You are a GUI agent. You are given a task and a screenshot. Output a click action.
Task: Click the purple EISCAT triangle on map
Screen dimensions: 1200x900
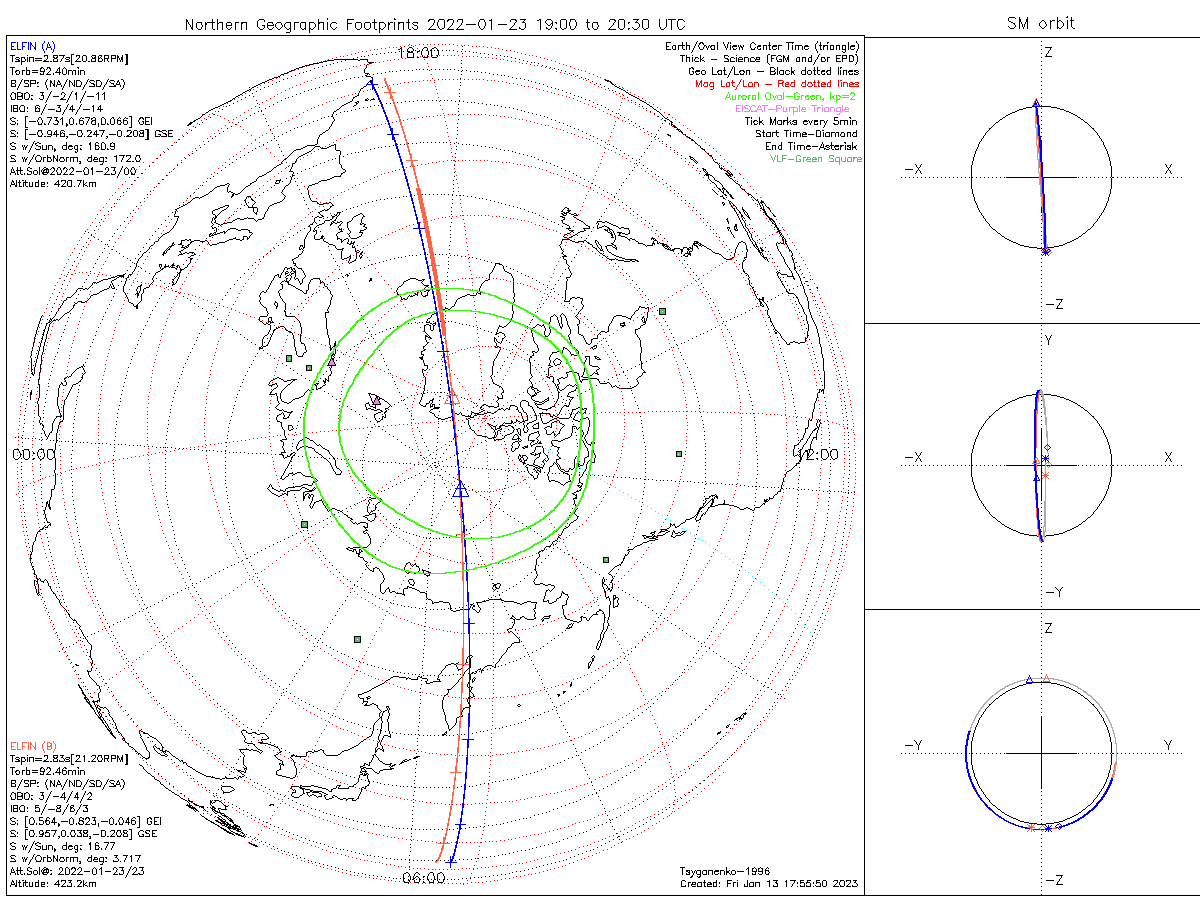point(377,399)
